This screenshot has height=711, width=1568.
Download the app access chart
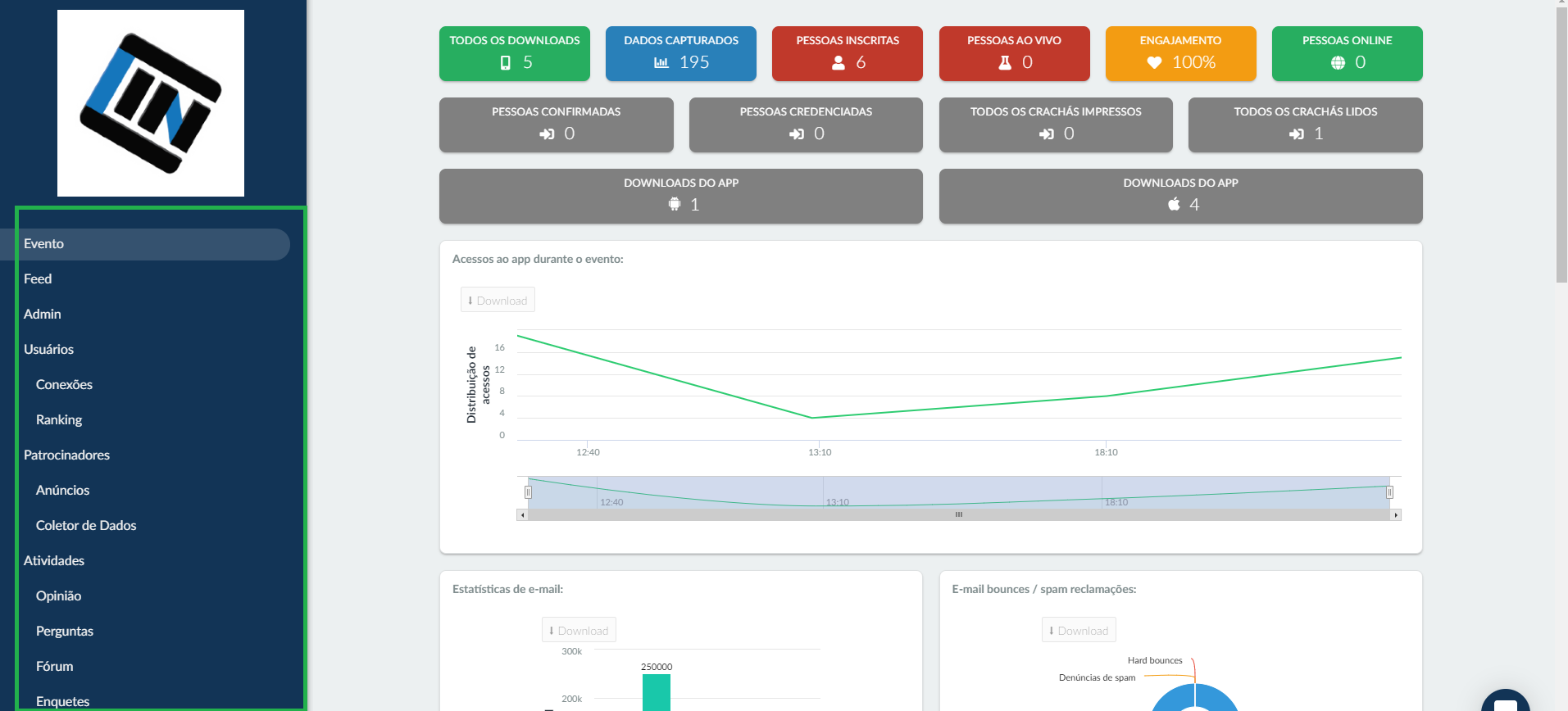tap(498, 300)
